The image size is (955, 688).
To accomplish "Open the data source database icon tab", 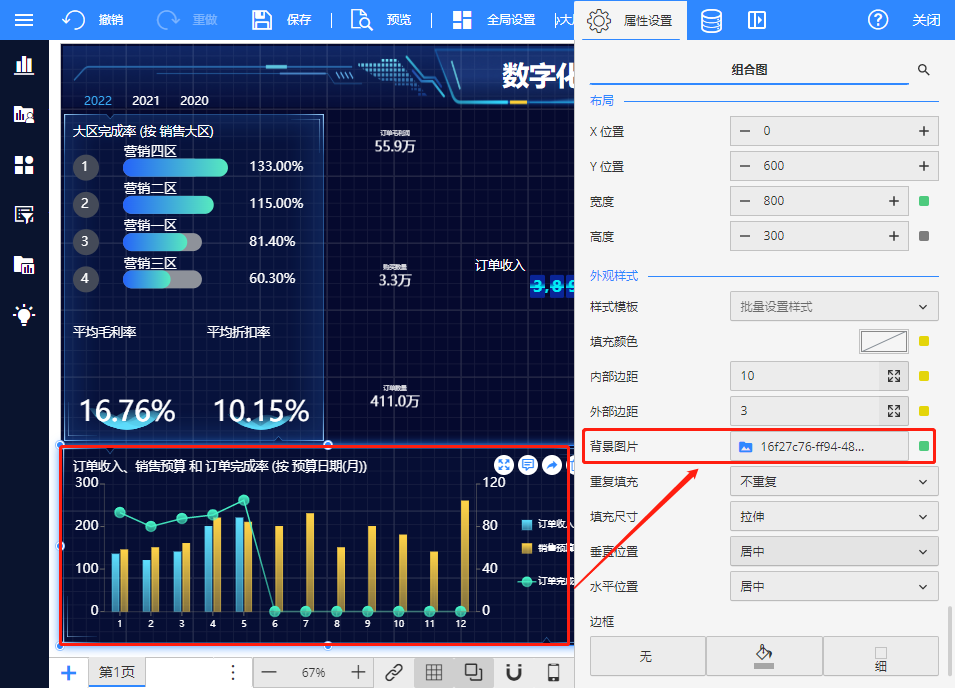I will click(x=711, y=20).
